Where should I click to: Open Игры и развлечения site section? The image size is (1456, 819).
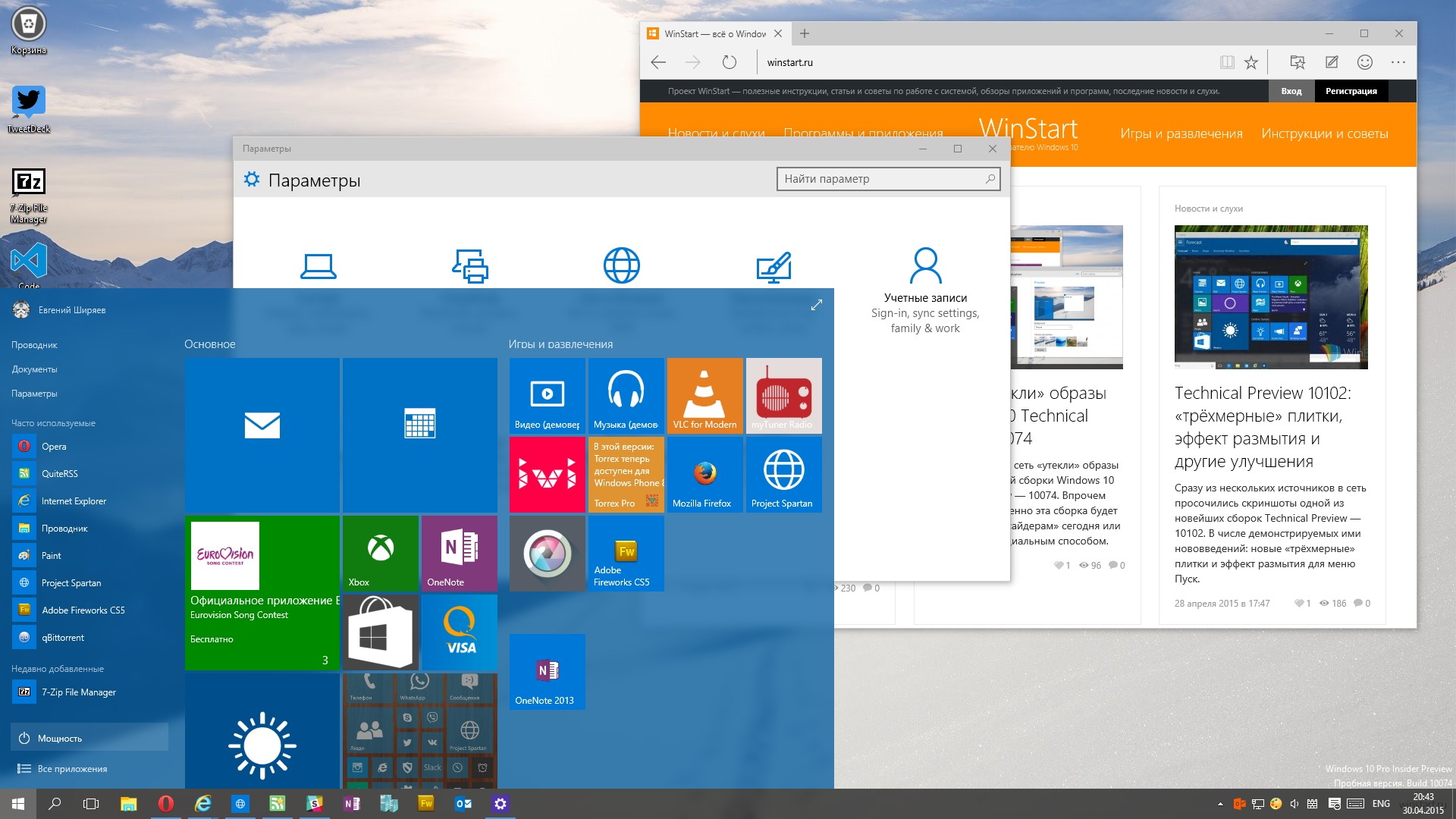pyautogui.click(x=1181, y=133)
